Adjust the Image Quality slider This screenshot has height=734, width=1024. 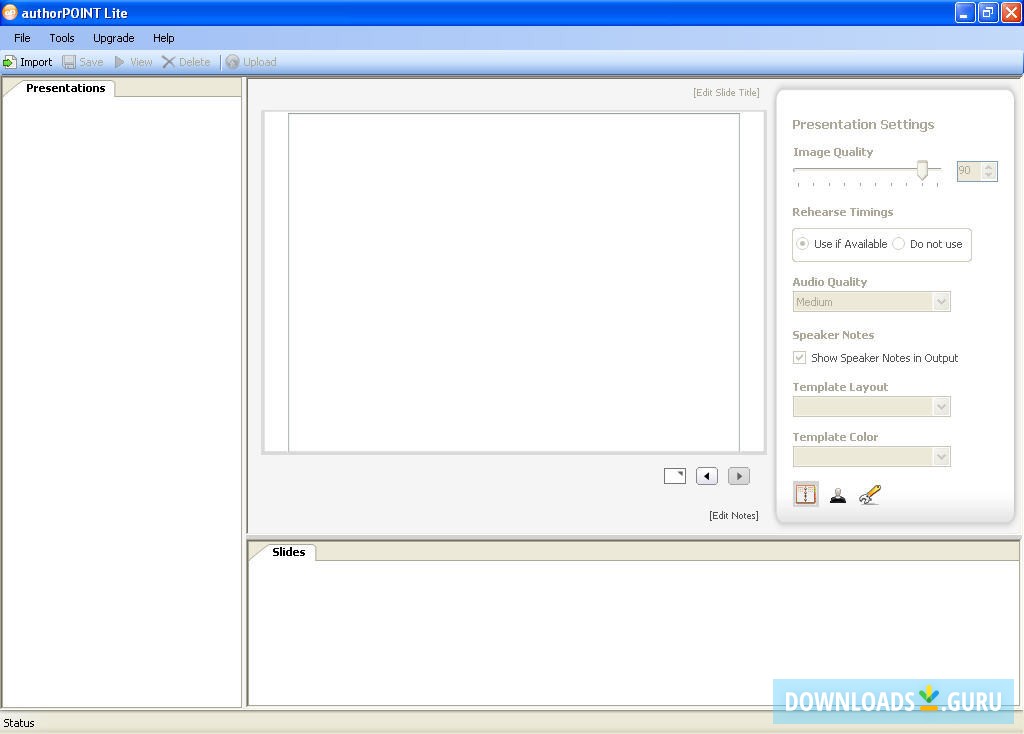point(921,170)
